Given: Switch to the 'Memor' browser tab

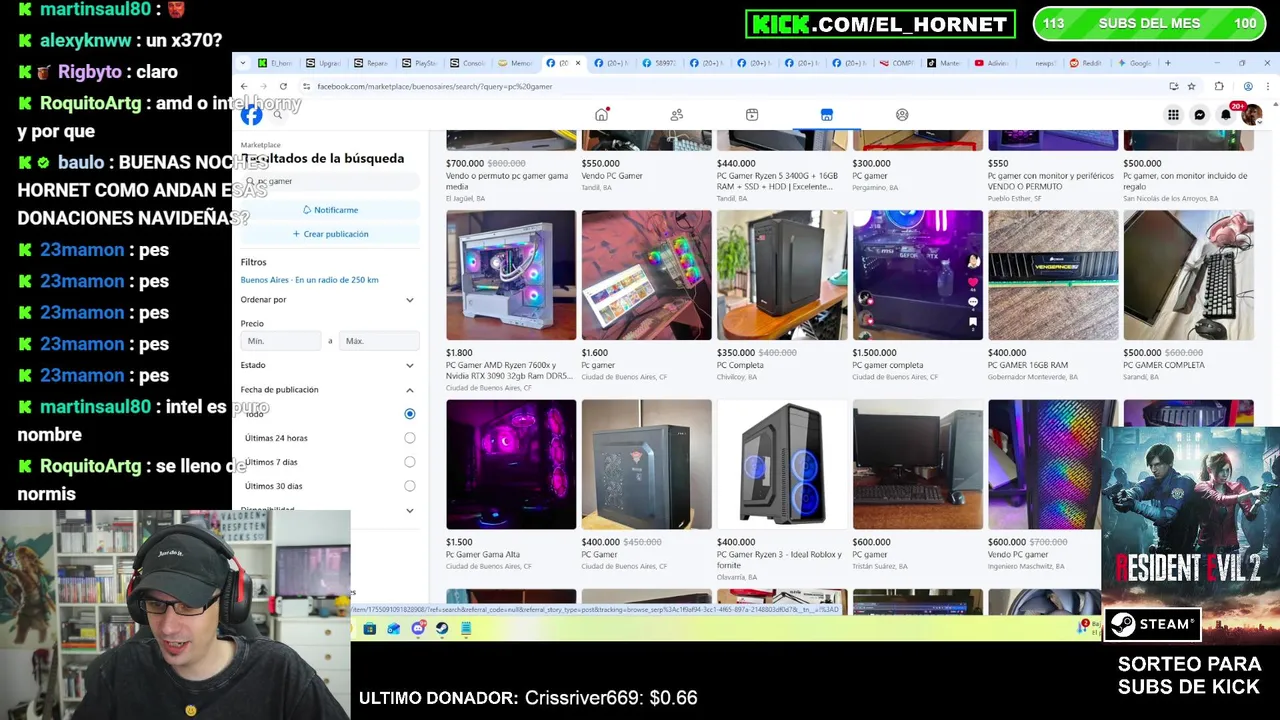Looking at the screenshot, I should coord(516,63).
